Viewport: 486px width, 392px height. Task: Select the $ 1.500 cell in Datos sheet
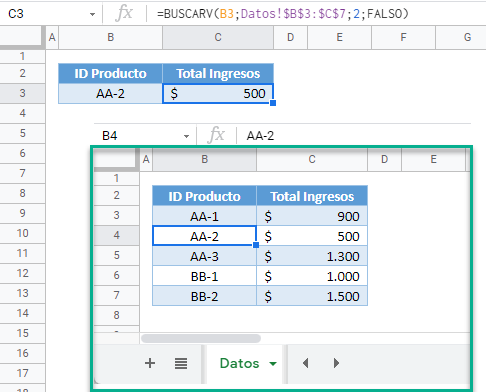312,296
